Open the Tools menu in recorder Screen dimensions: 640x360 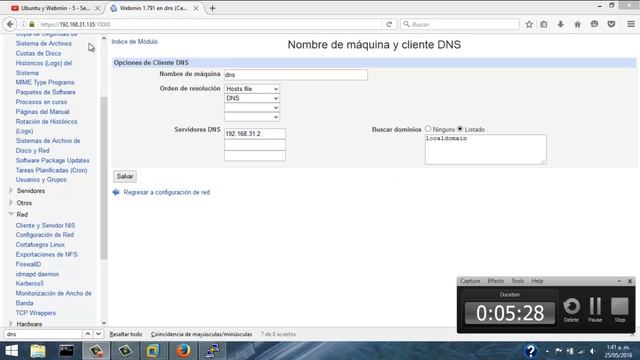click(x=517, y=281)
